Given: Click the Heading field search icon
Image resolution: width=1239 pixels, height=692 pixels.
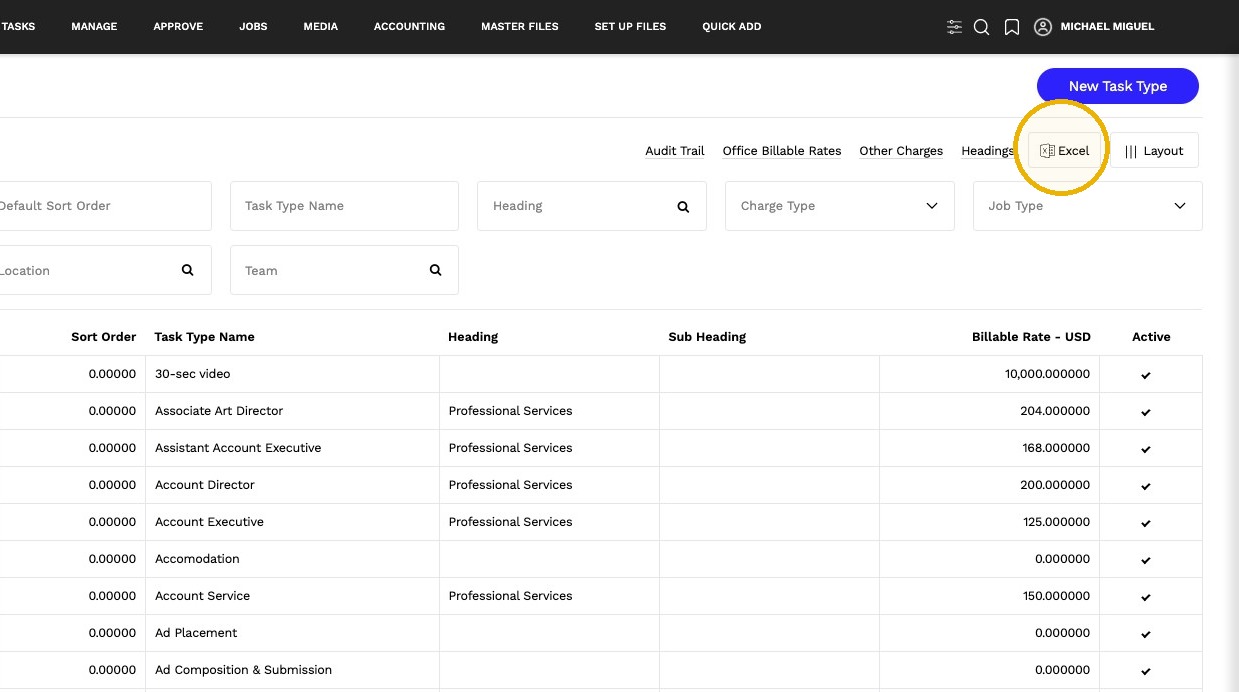Looking at the screenshot, I should [x=683, y=207].
